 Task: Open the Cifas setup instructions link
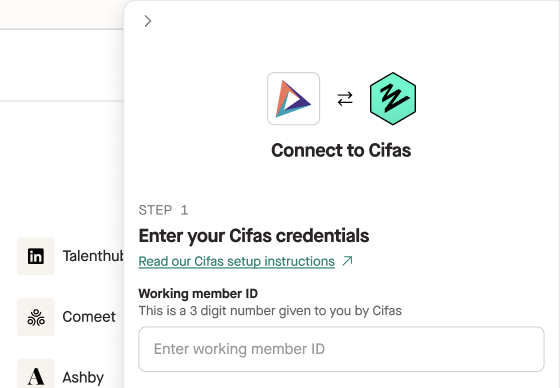click(x=236, y=261)
